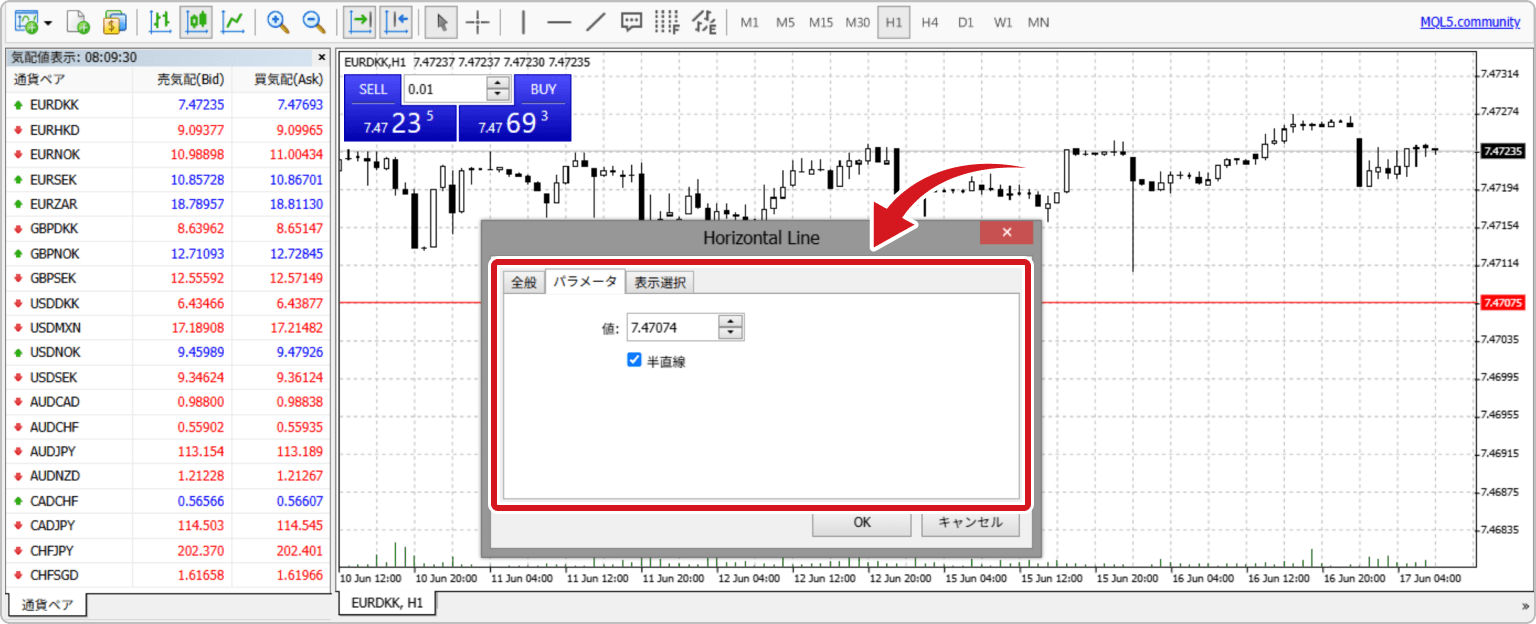Choose the text label speech bubble tool
1536x624 pixels.
(631, 21)
